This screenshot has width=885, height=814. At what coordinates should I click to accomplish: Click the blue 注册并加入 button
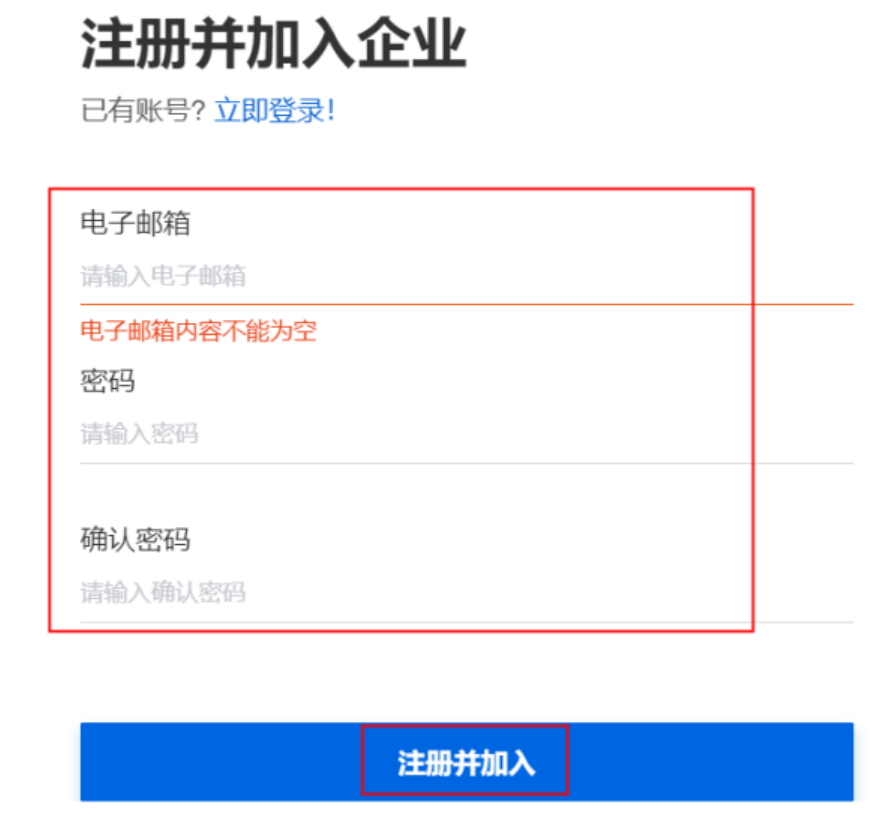(x=467, y=762)
